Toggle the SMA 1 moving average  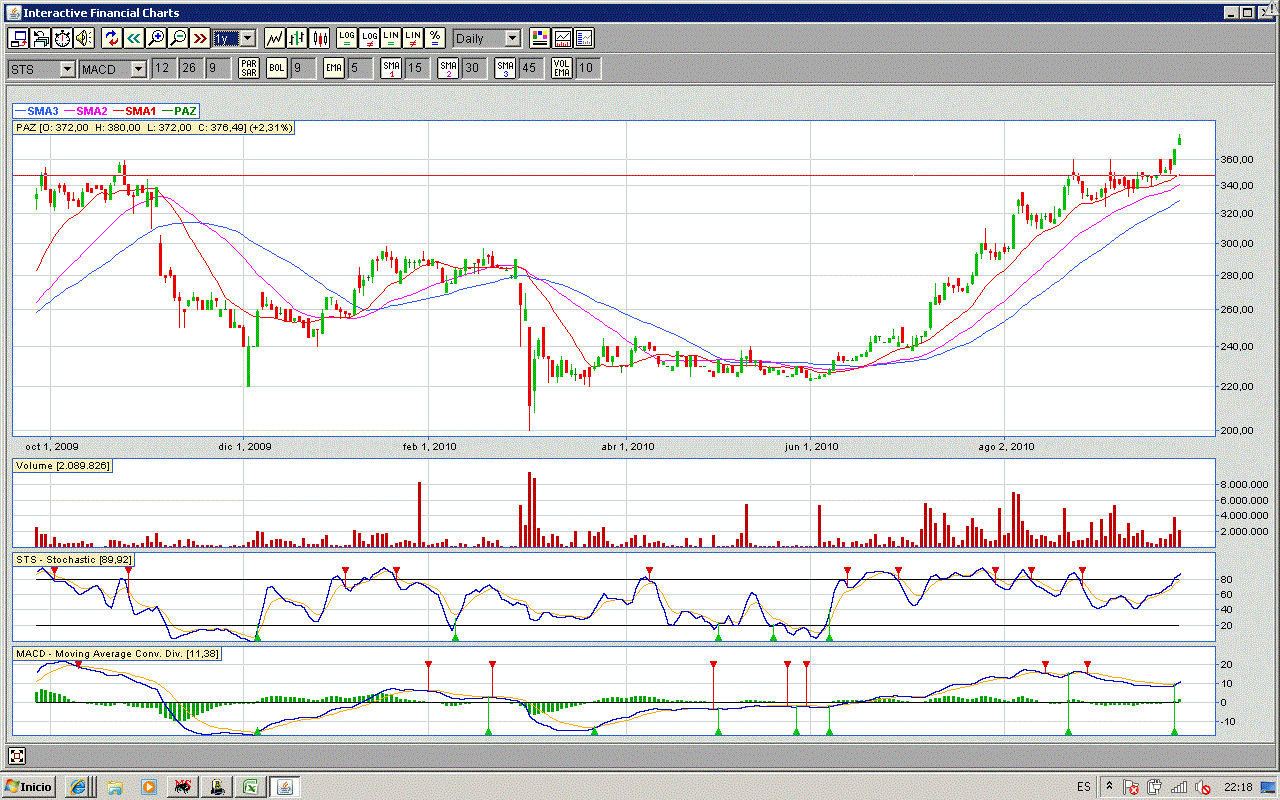[391, 68]
